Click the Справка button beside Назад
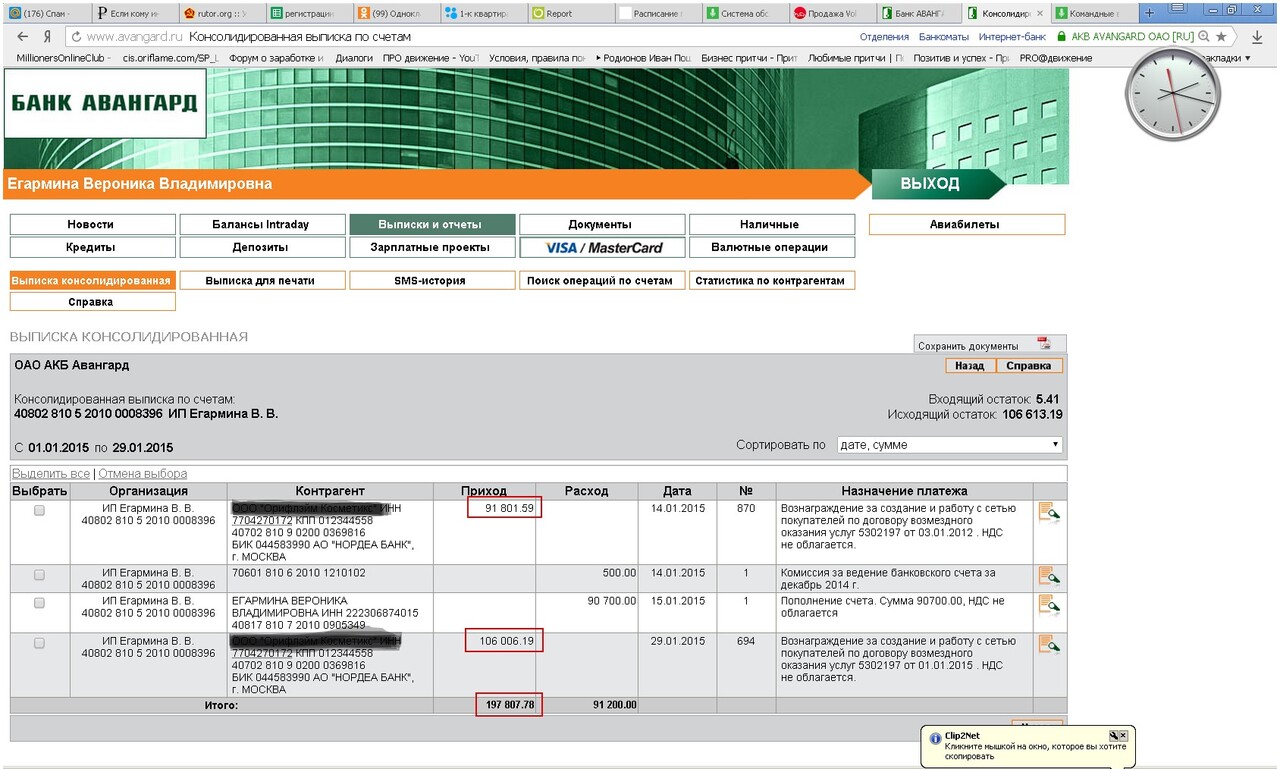Viewport: 1280px width, 769px height. (1028, 366)
